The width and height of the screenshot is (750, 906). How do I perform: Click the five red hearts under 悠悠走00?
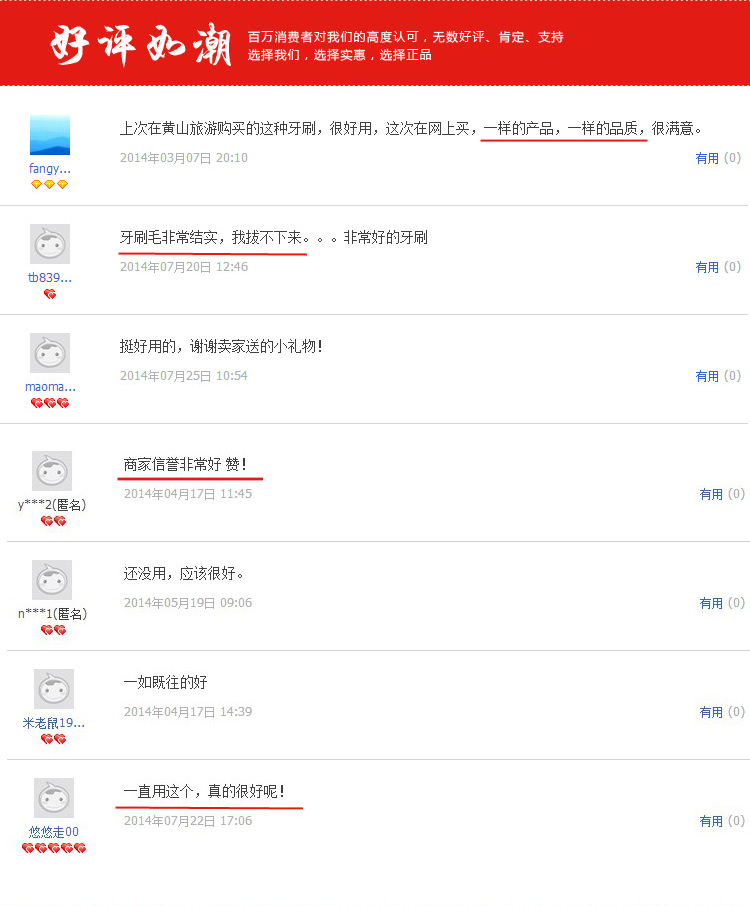(x=54, y=848)
